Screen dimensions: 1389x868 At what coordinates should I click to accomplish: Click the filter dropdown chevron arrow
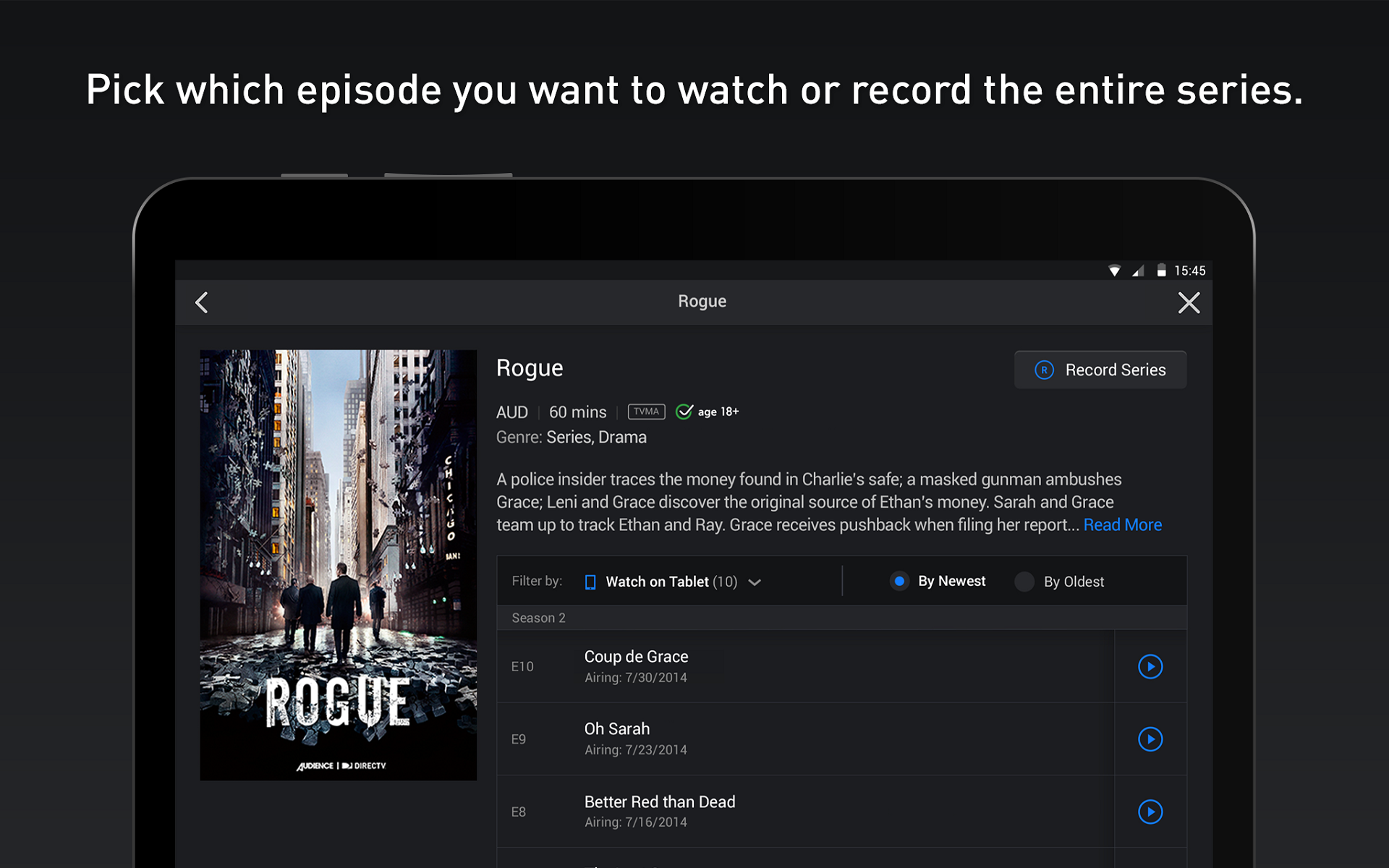pos(755,582)
